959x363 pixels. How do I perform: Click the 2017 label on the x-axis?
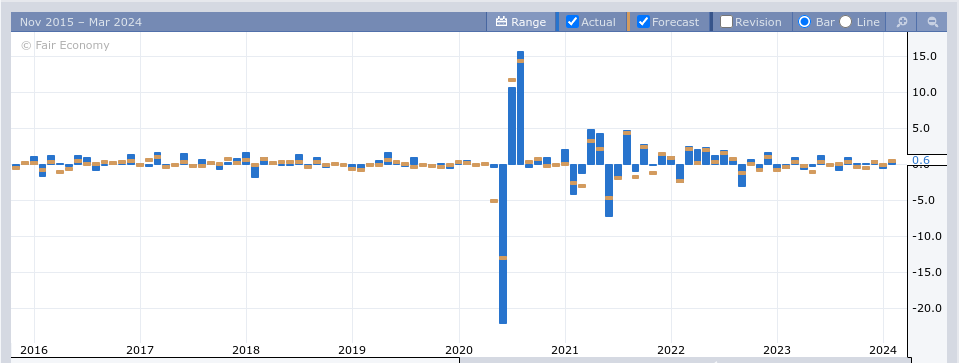(x=139, y=350)
